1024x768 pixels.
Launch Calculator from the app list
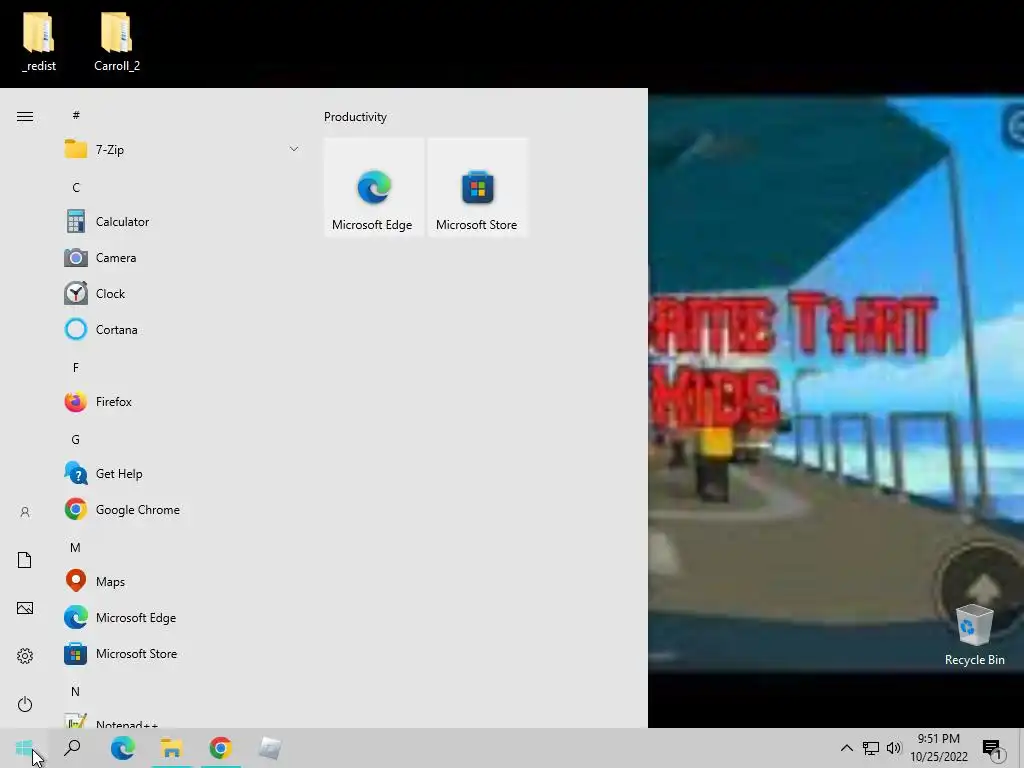coord(182,221)
